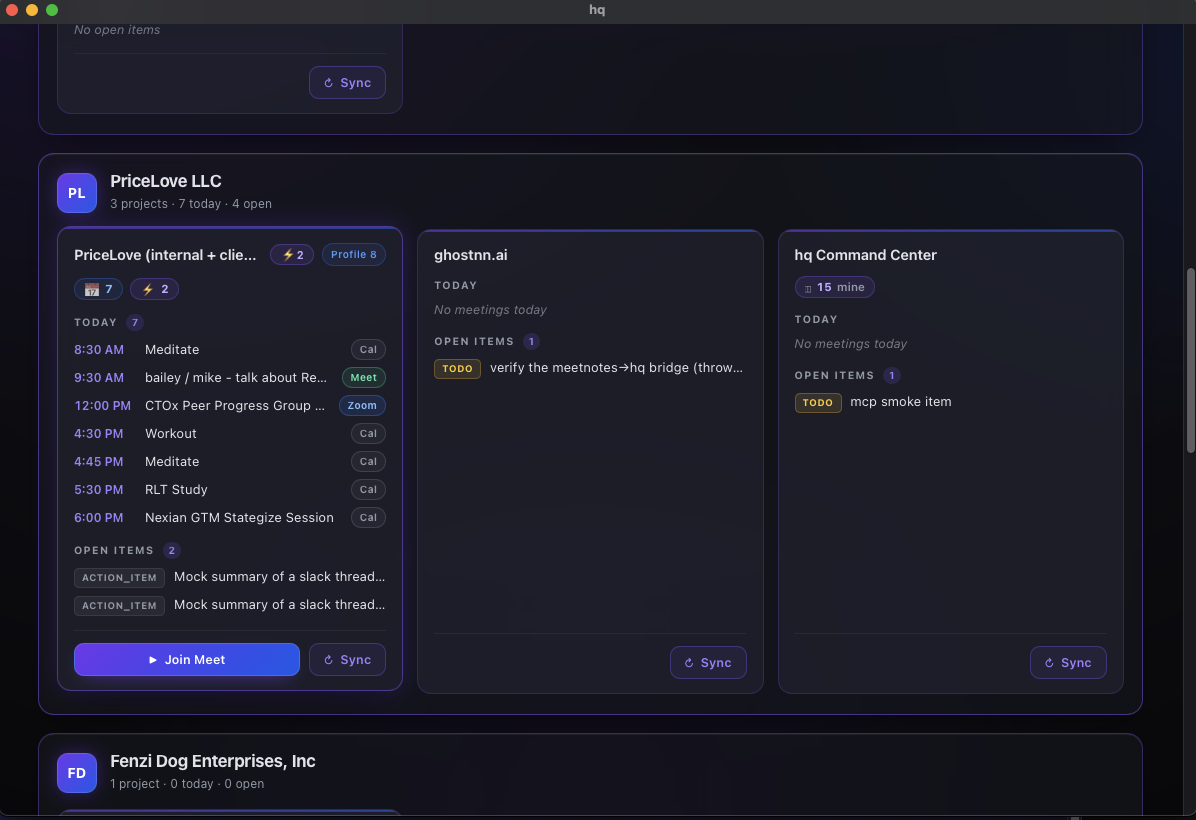Click TODO tag on meetnotes bridge item
Viewport: 1196px width, 820px height.
pyautogui.click(x=458, y=368)
